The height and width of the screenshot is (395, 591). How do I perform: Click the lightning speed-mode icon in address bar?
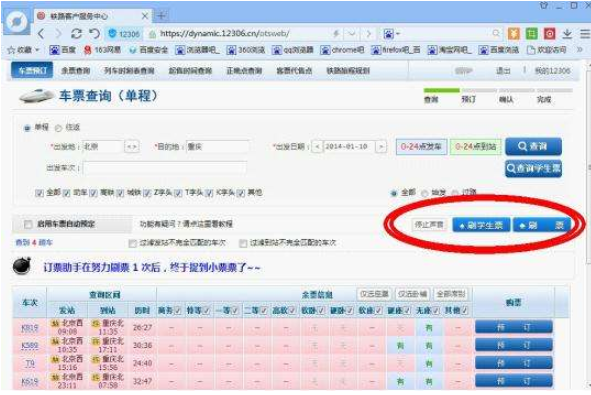[336, 34]
